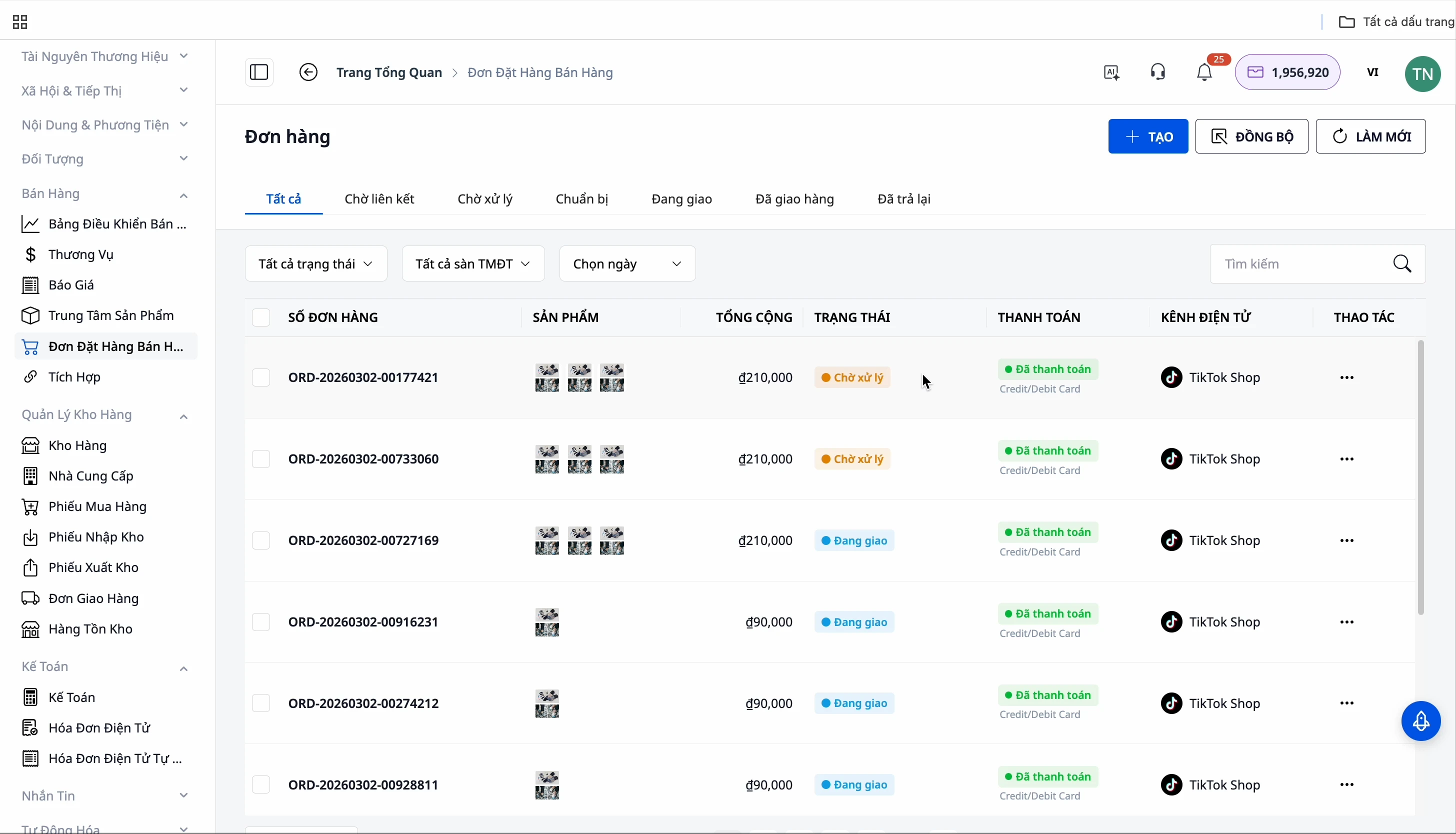Open the notifications bell

(1204, 72)
